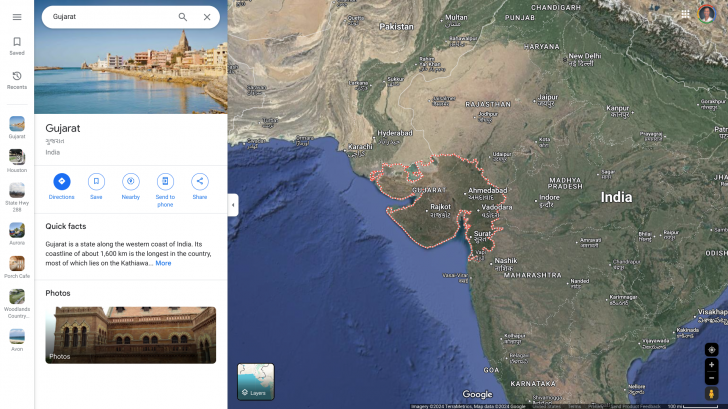
Task: Show your current location
Action: [x=711, y=349]
